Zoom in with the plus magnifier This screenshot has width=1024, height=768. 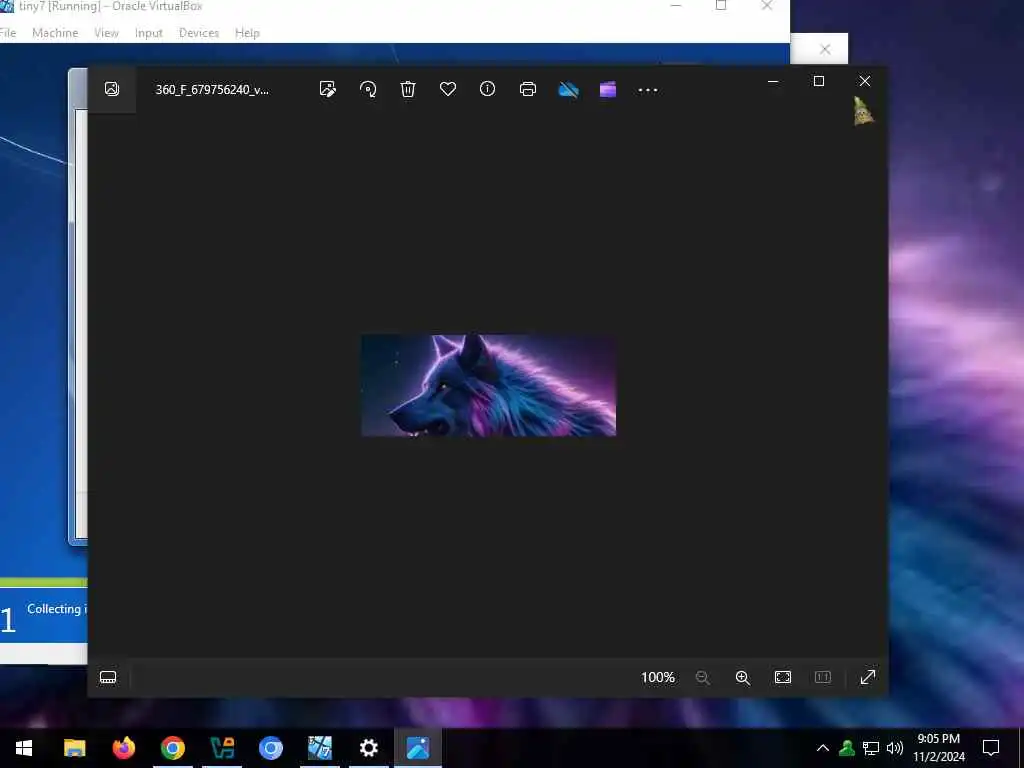pyautogui.click(x=743, y=677)
